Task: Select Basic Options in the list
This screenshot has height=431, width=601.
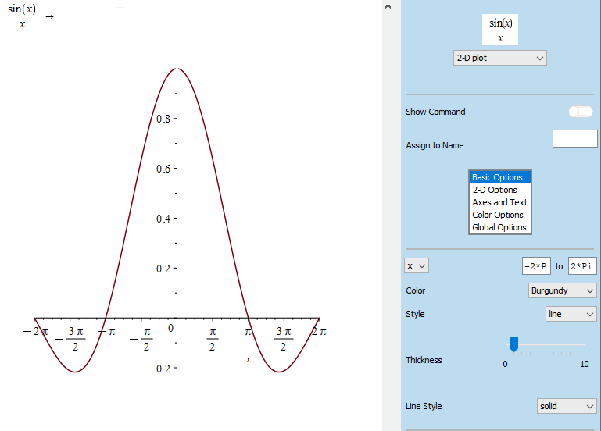Action: pyautogui.click(x=501, y=176)
